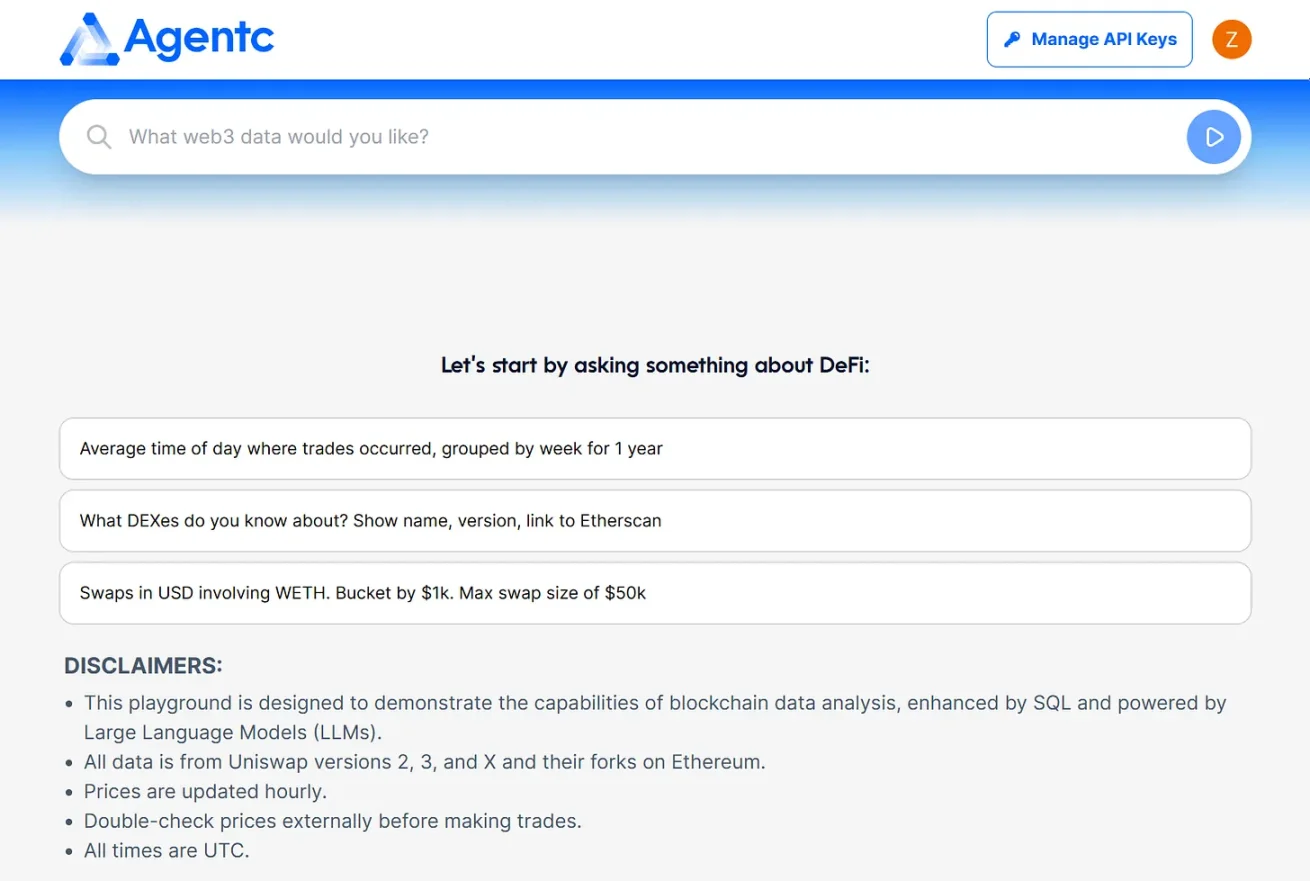Click the "Prices are updated hourly" bullet
Screen dimensions: 1310x881
pyautogui.click(x=205, y=792)
